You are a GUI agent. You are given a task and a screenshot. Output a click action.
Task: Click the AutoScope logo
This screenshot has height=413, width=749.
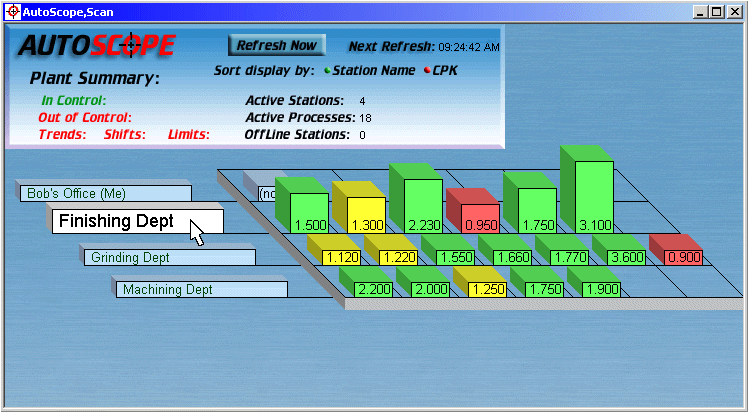97,46
